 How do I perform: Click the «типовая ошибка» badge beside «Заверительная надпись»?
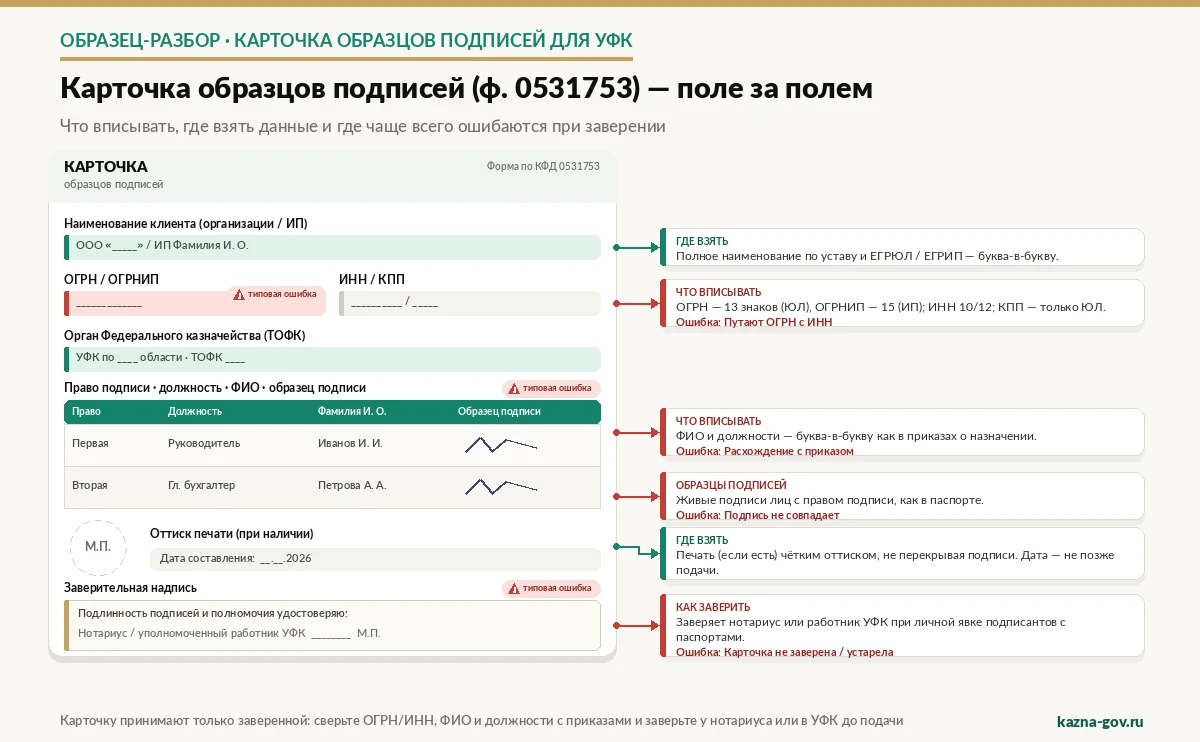coord(551,589)
